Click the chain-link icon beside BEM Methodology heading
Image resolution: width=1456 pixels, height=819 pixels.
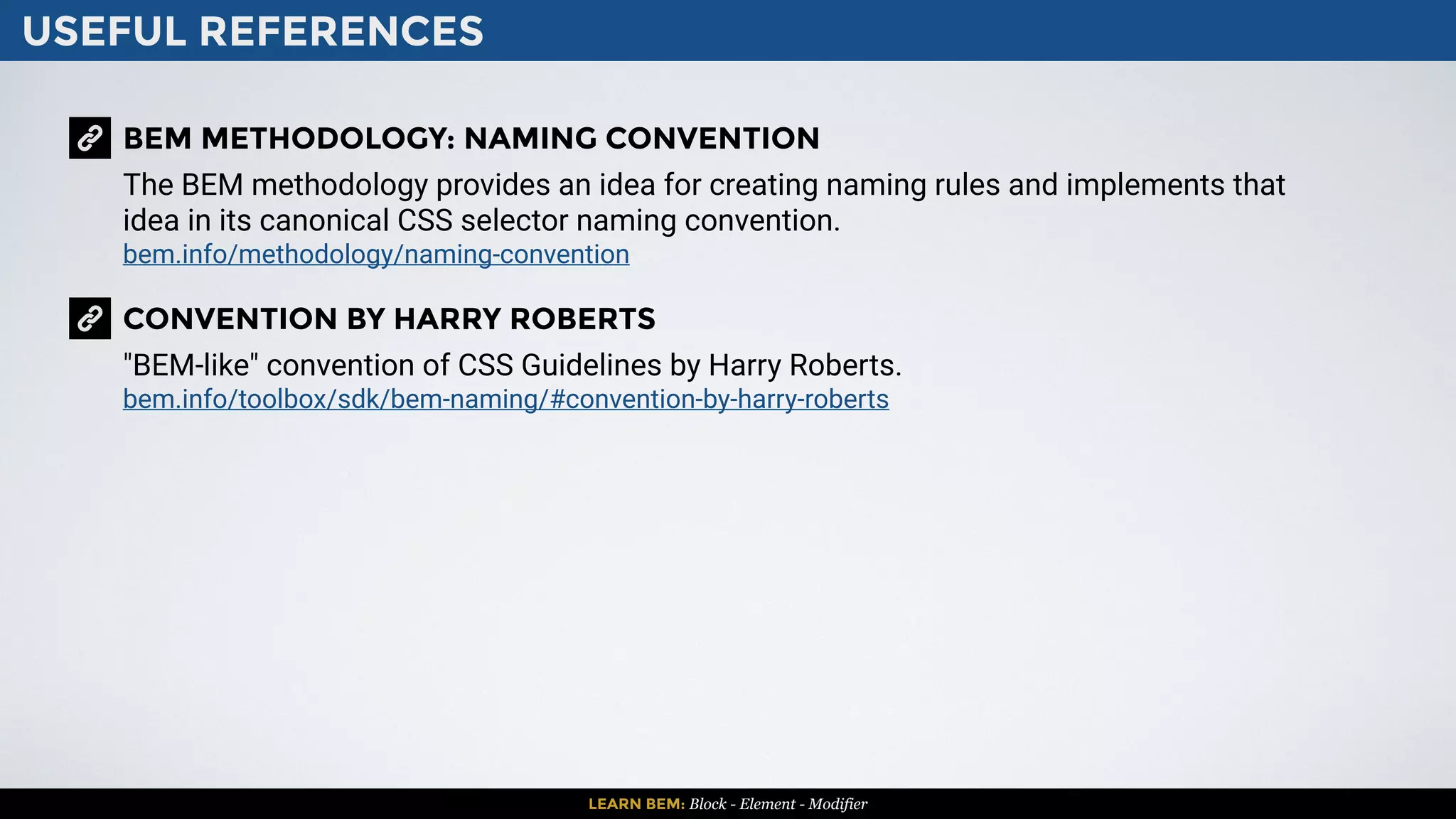(x=90, y=138)
